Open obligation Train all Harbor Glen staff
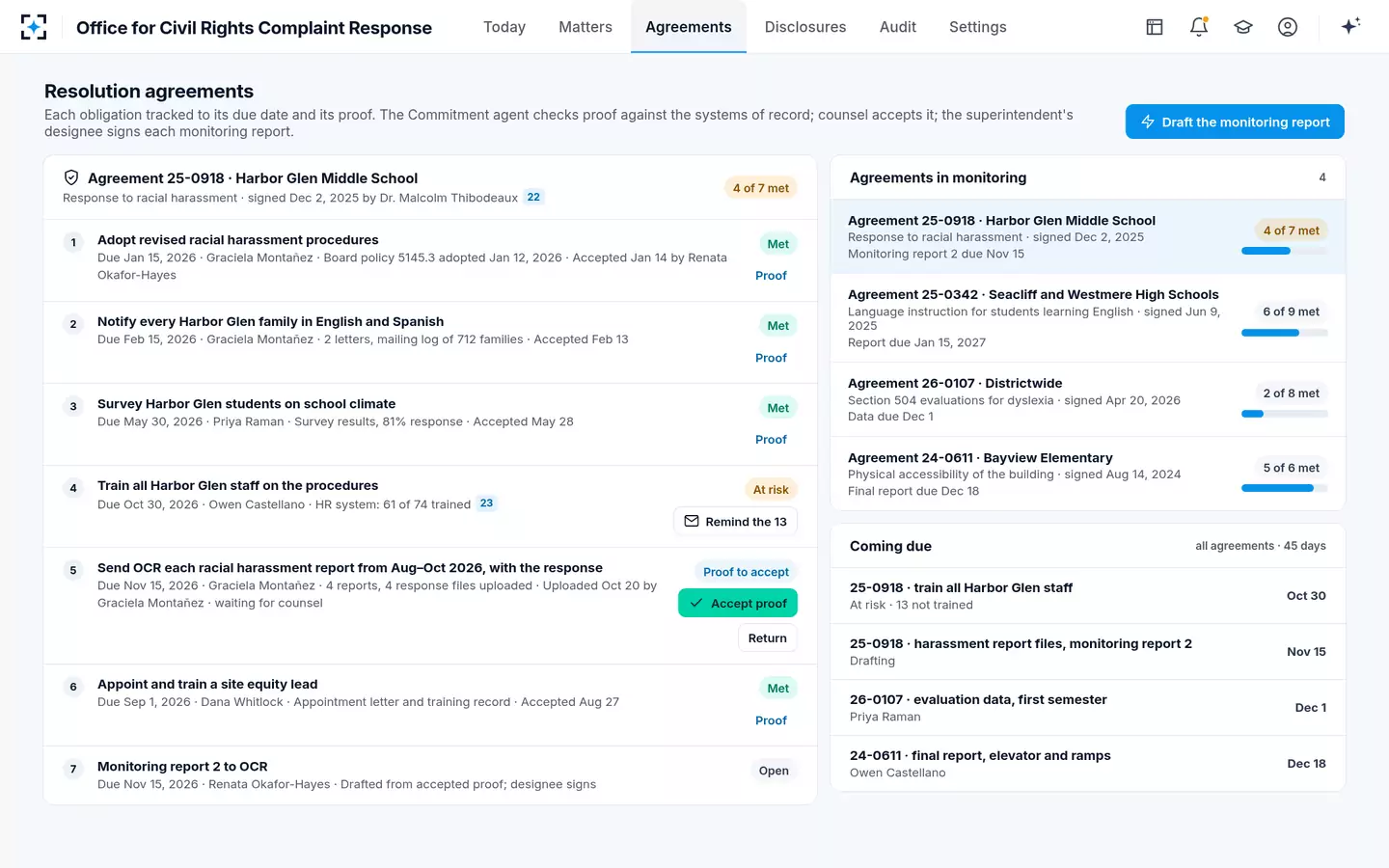 (430, 507)
